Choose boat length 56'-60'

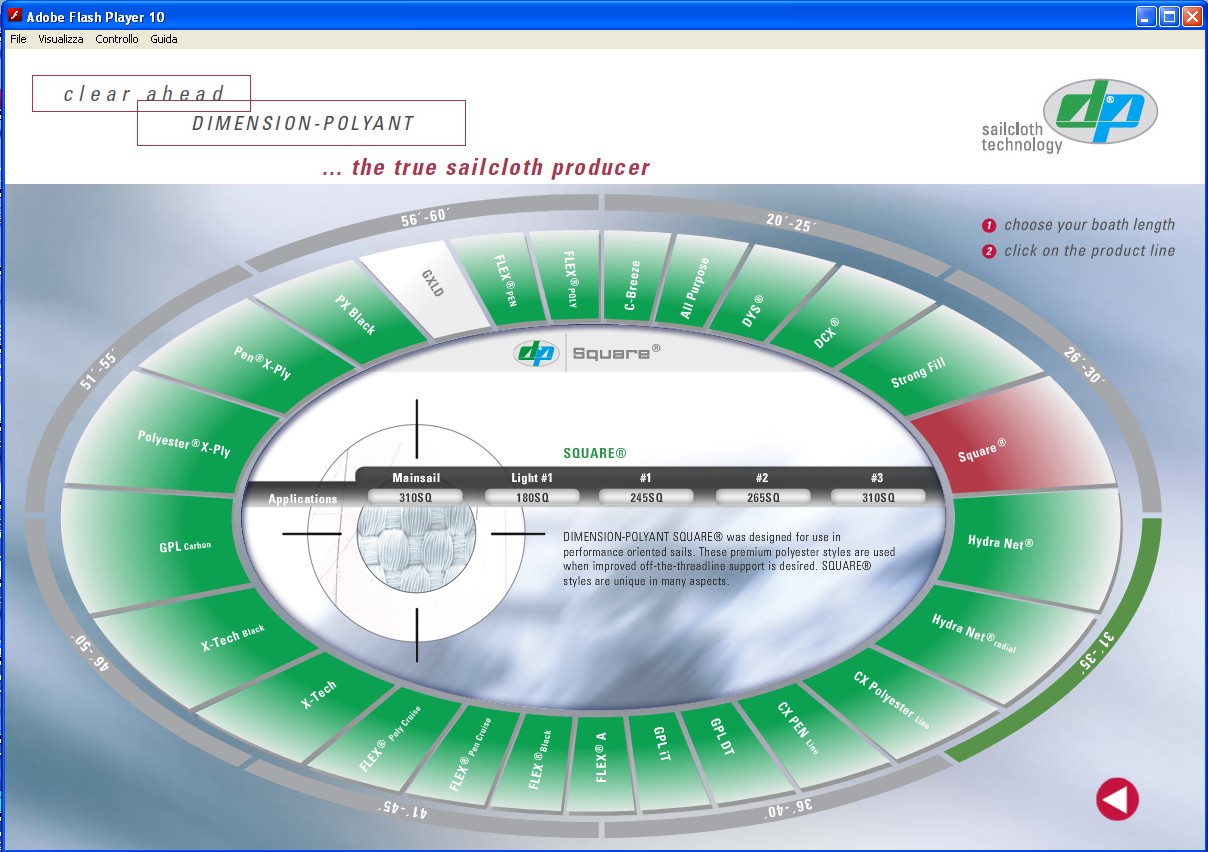click(426, 217)
